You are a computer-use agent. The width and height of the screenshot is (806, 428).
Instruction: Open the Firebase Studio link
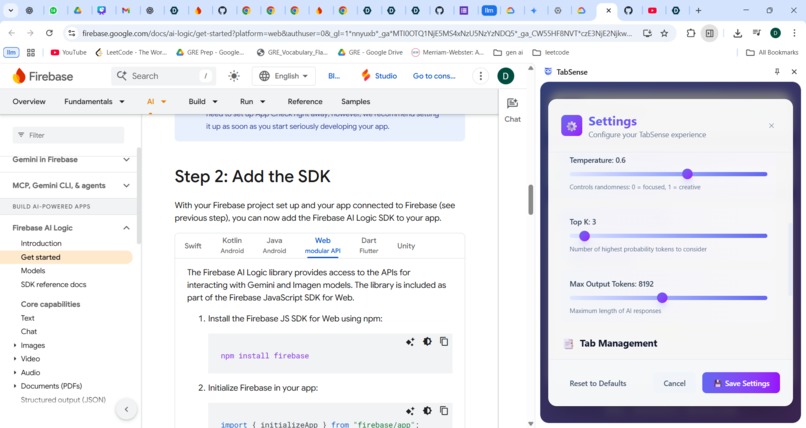pos(379,76)
